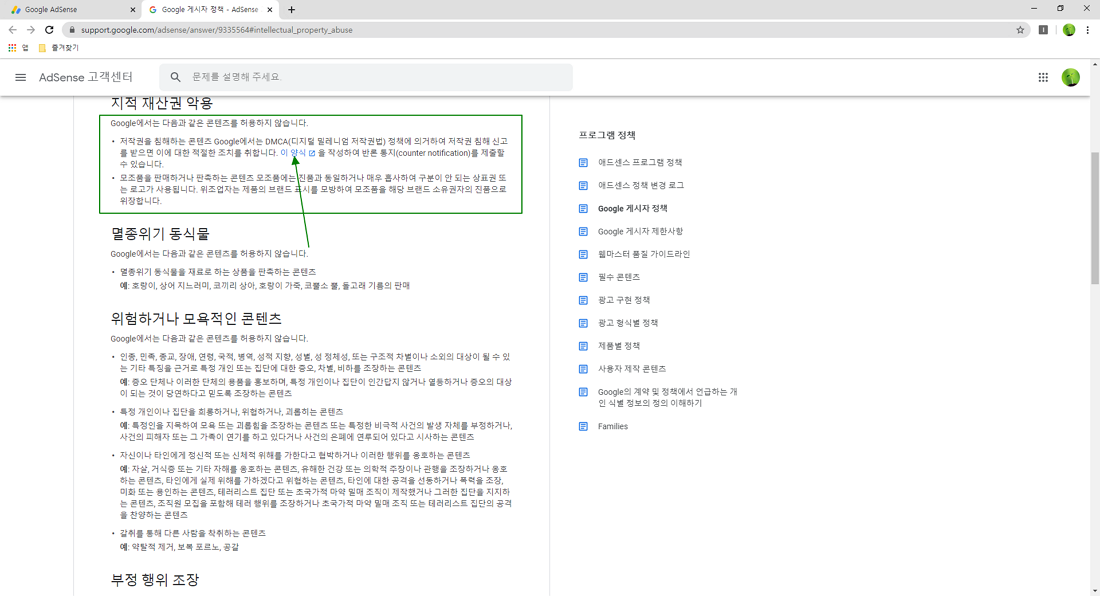Screen dimensions: 1100x596
Task: Open the Families link
Action: tap(612, 426)
